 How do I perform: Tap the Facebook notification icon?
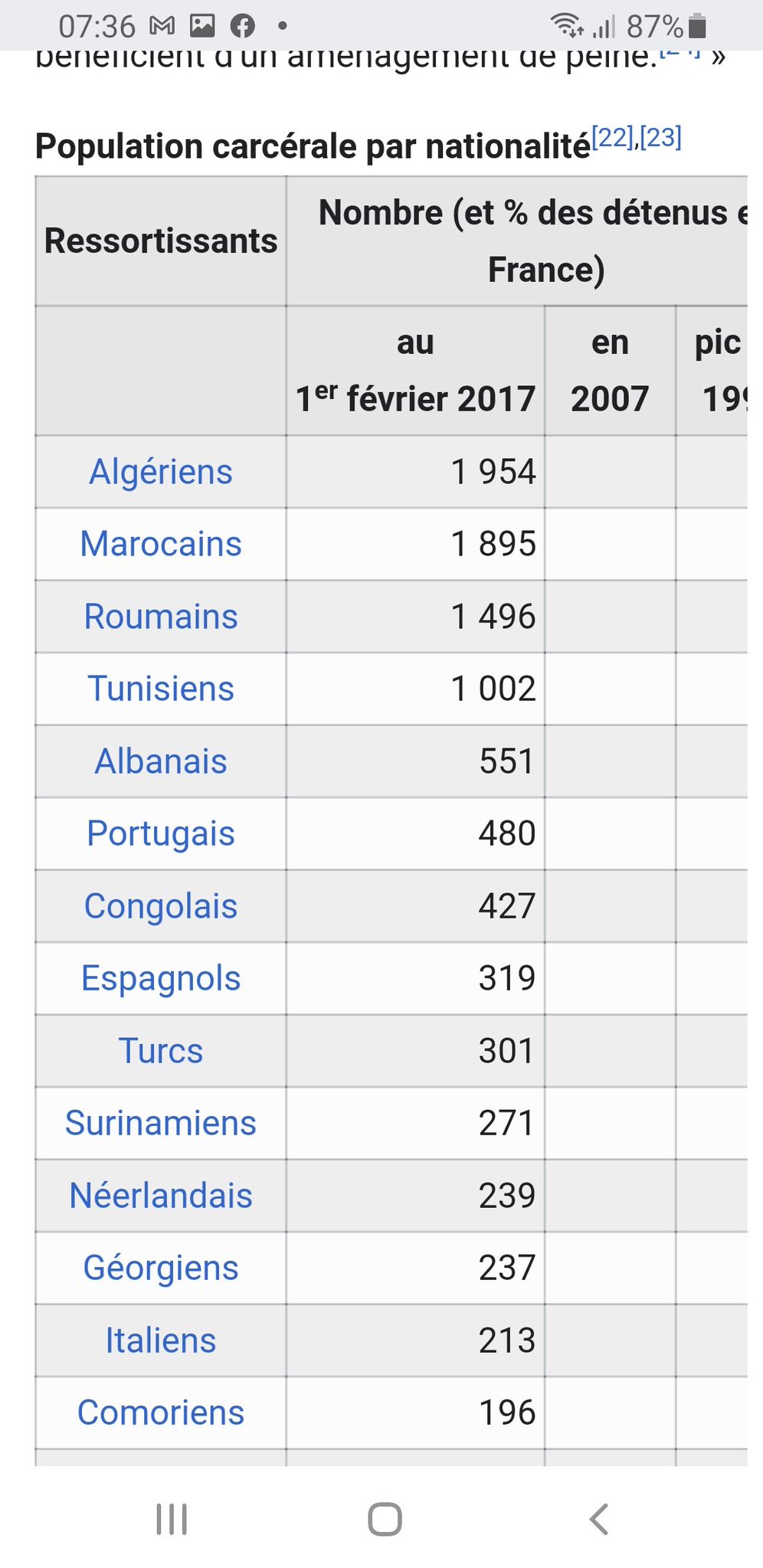click(243, 27)
